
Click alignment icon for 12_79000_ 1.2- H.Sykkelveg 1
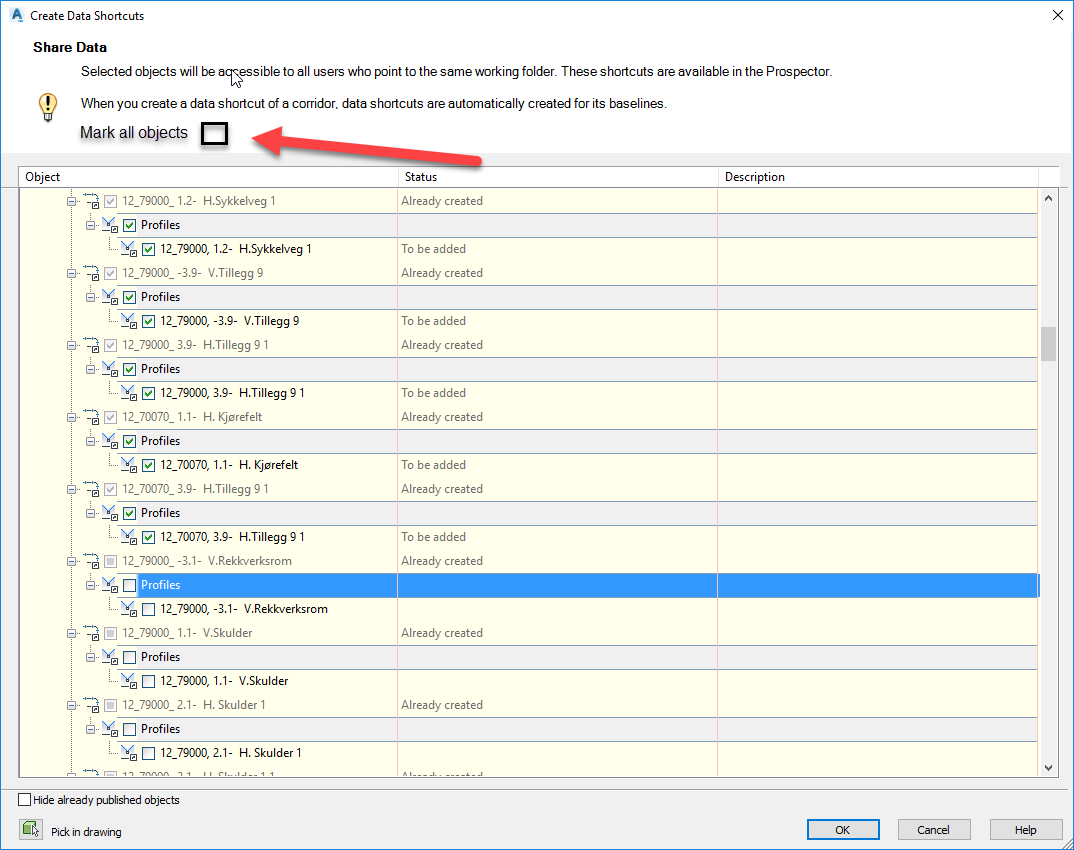[92, 201]
